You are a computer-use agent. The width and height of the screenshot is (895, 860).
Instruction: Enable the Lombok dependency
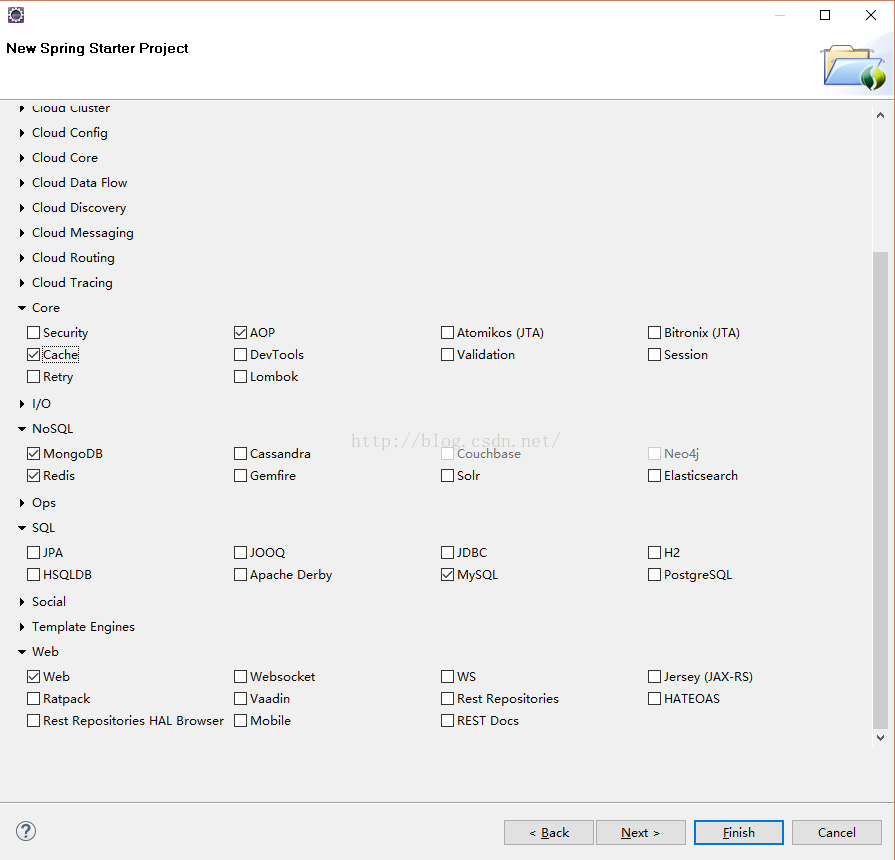coord(240,377)
